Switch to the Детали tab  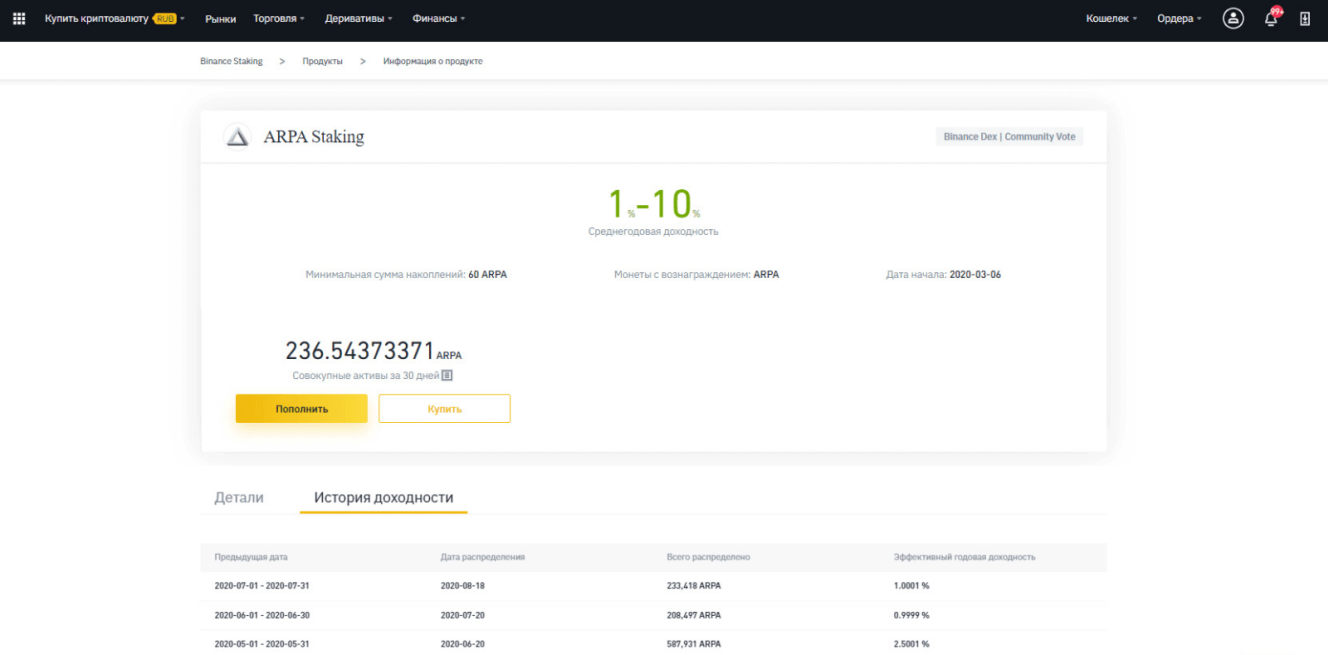pyautogui.click(x=239, y=497)
